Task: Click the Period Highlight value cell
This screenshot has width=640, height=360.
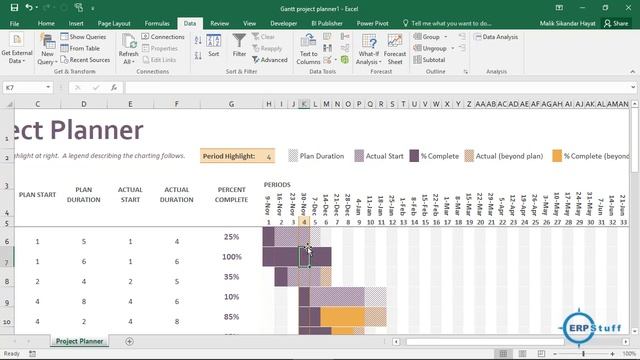Action: pyautogui.click(x=269, y=156)
